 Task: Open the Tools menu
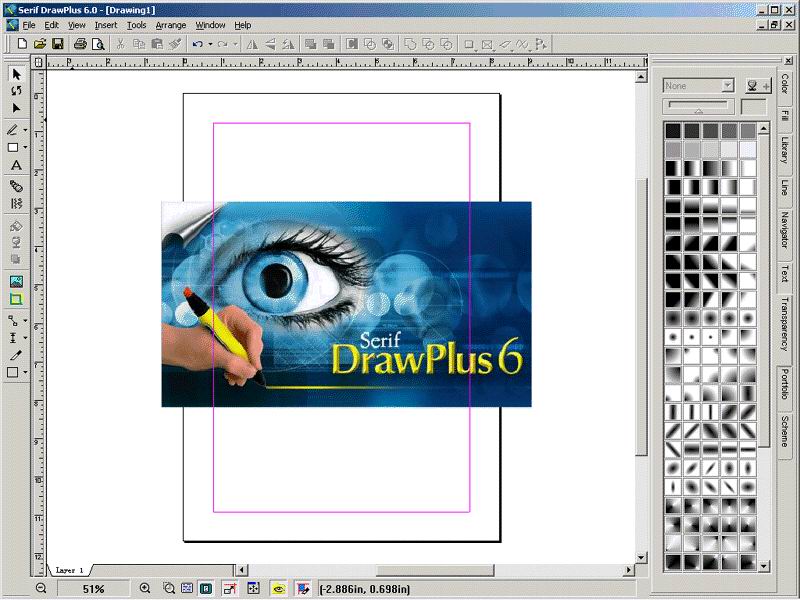pyautogui.click(x=136, y=24)
